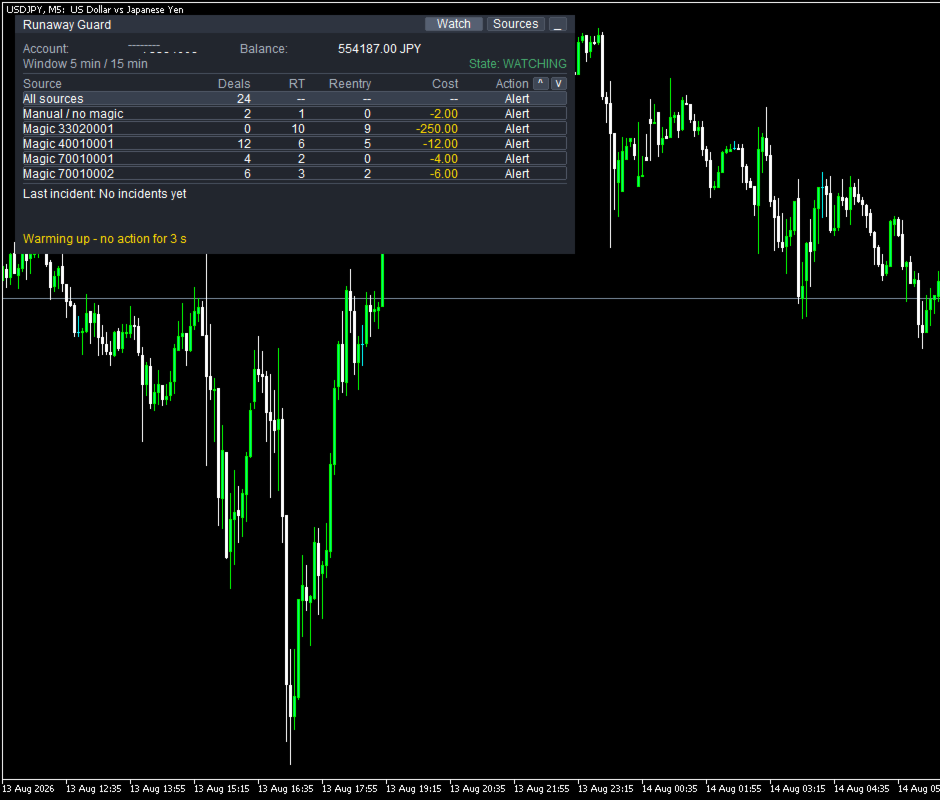Click the Last incident message

[x=104, y=194]
